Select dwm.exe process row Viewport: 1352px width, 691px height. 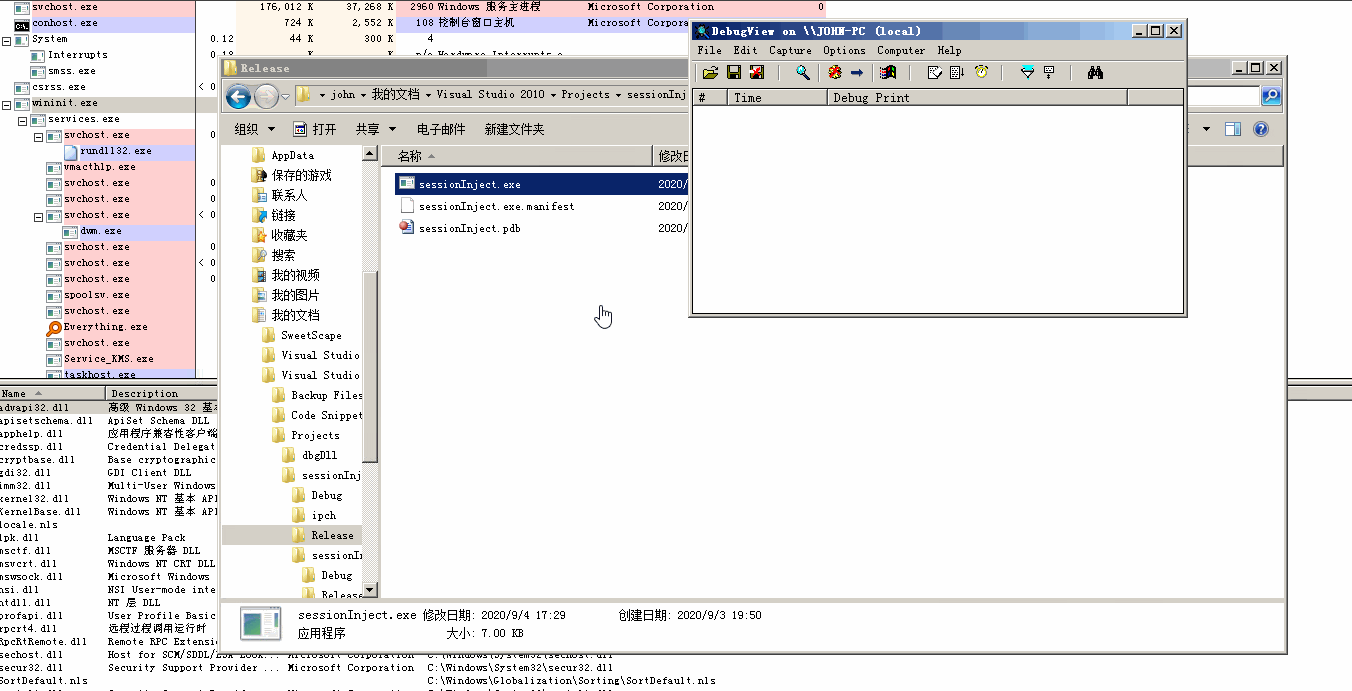pyautogui.click(x=100, y=231)
